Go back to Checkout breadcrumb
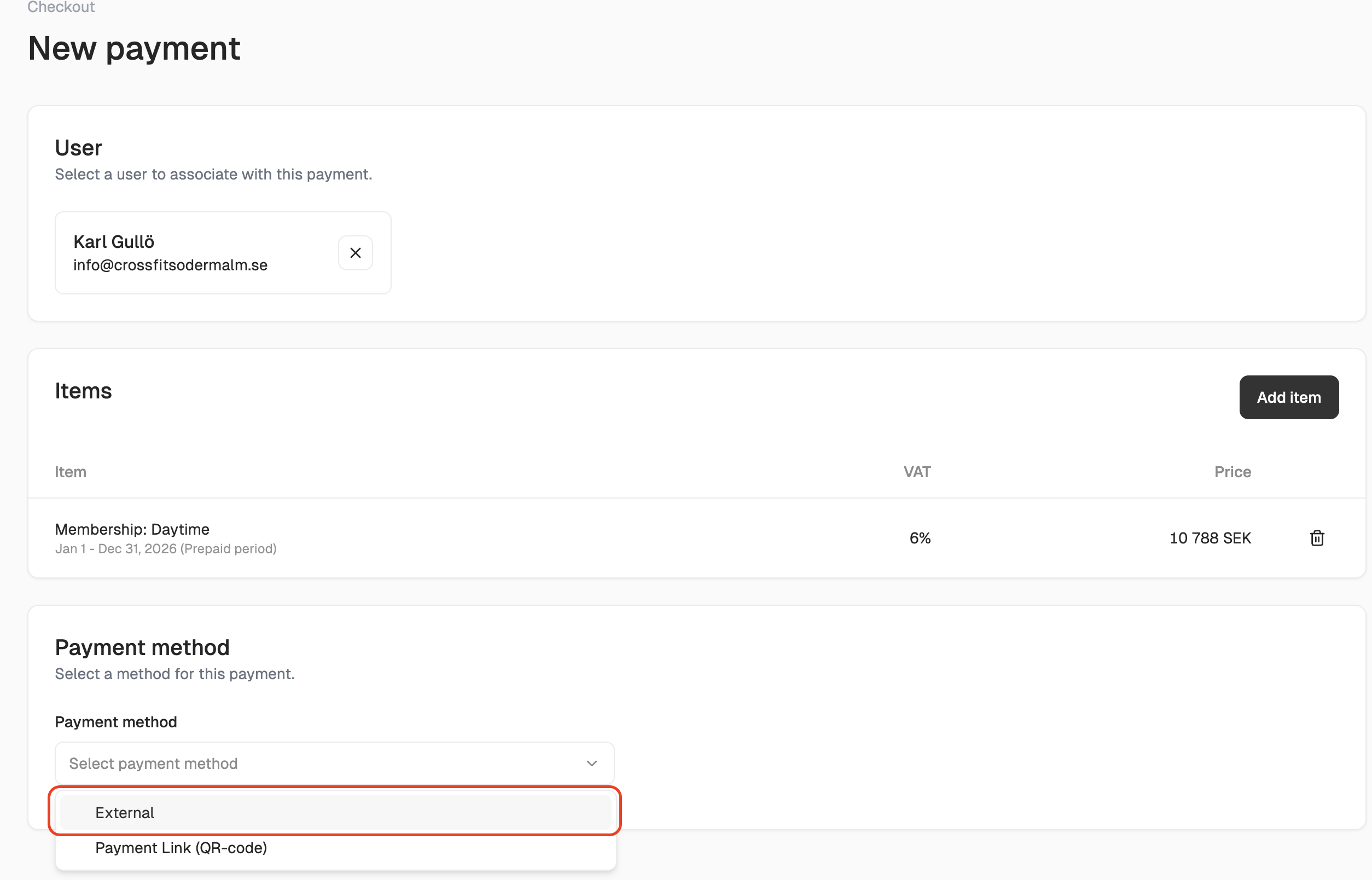 (61, 7)
